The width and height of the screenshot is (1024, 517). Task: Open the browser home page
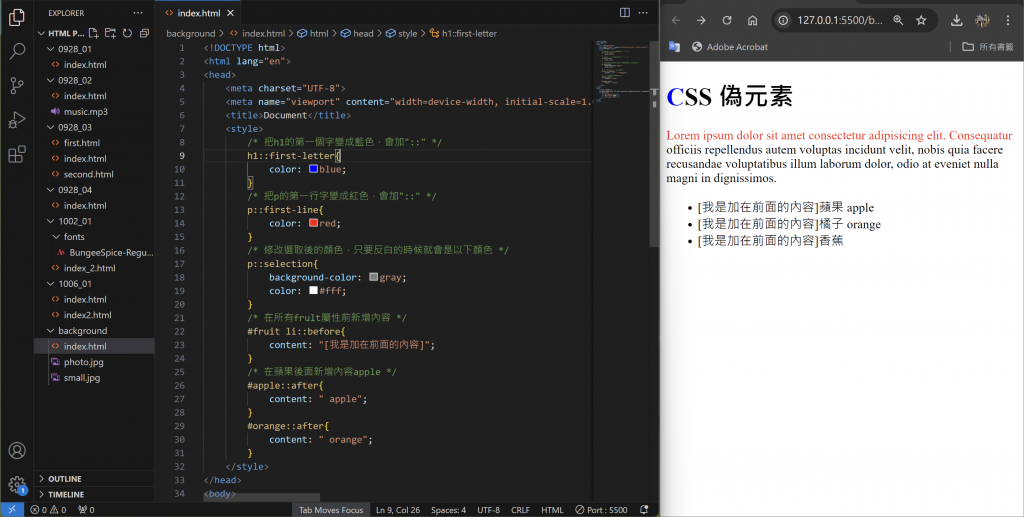[x=752, y=20]
